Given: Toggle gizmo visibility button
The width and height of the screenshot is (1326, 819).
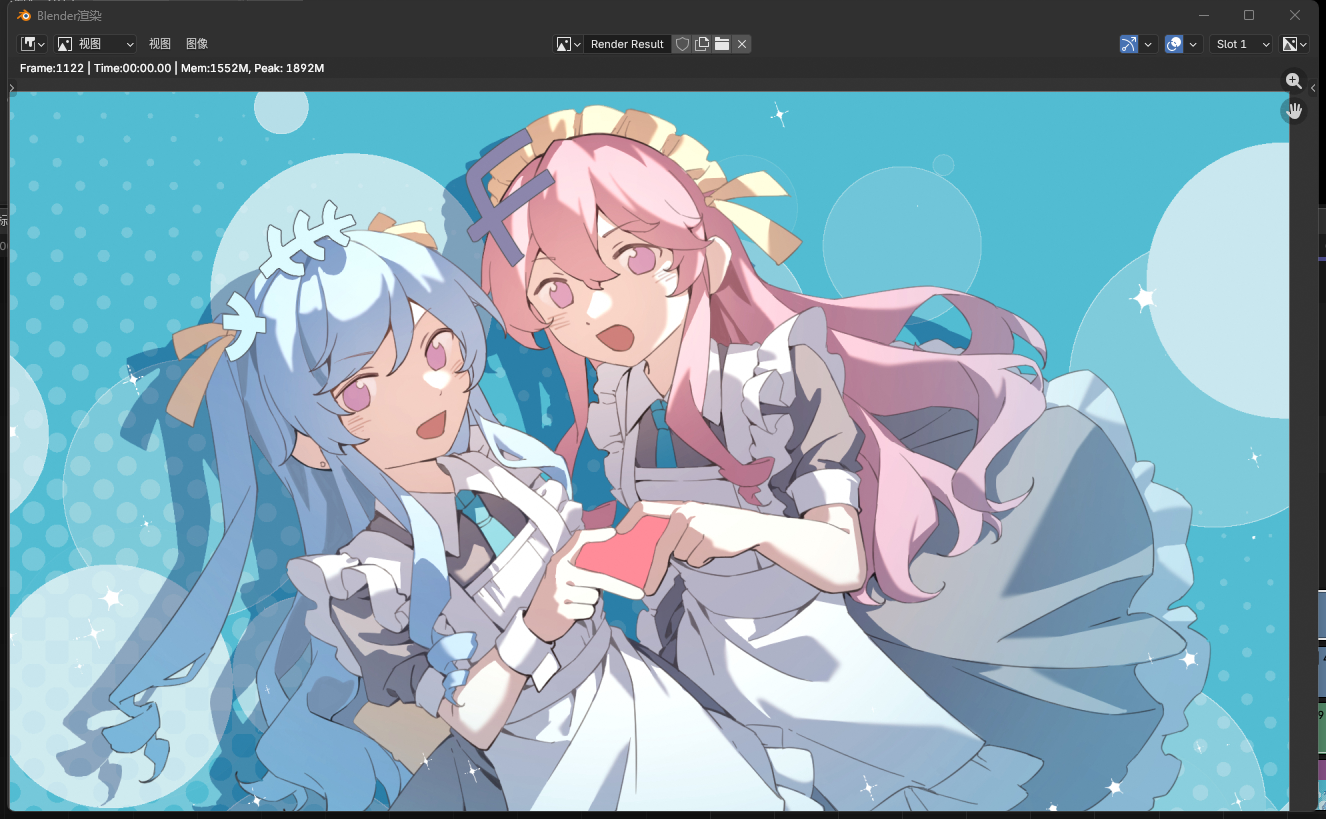Looking at the screenshot, I should tap(1129, 44).
